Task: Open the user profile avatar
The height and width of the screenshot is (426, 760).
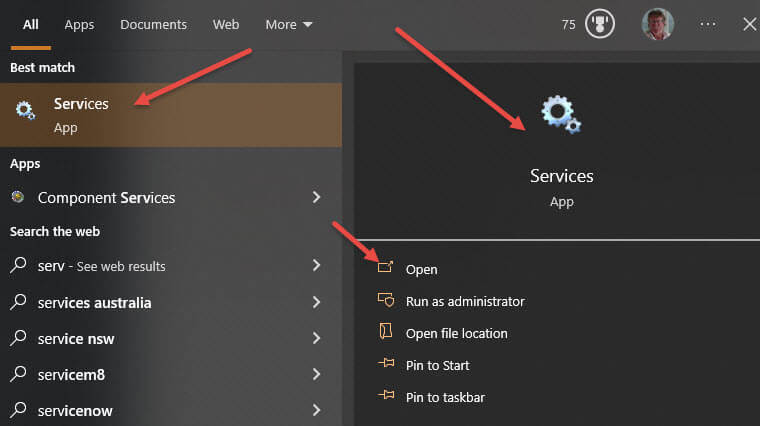Action: [x=658, y=24]
